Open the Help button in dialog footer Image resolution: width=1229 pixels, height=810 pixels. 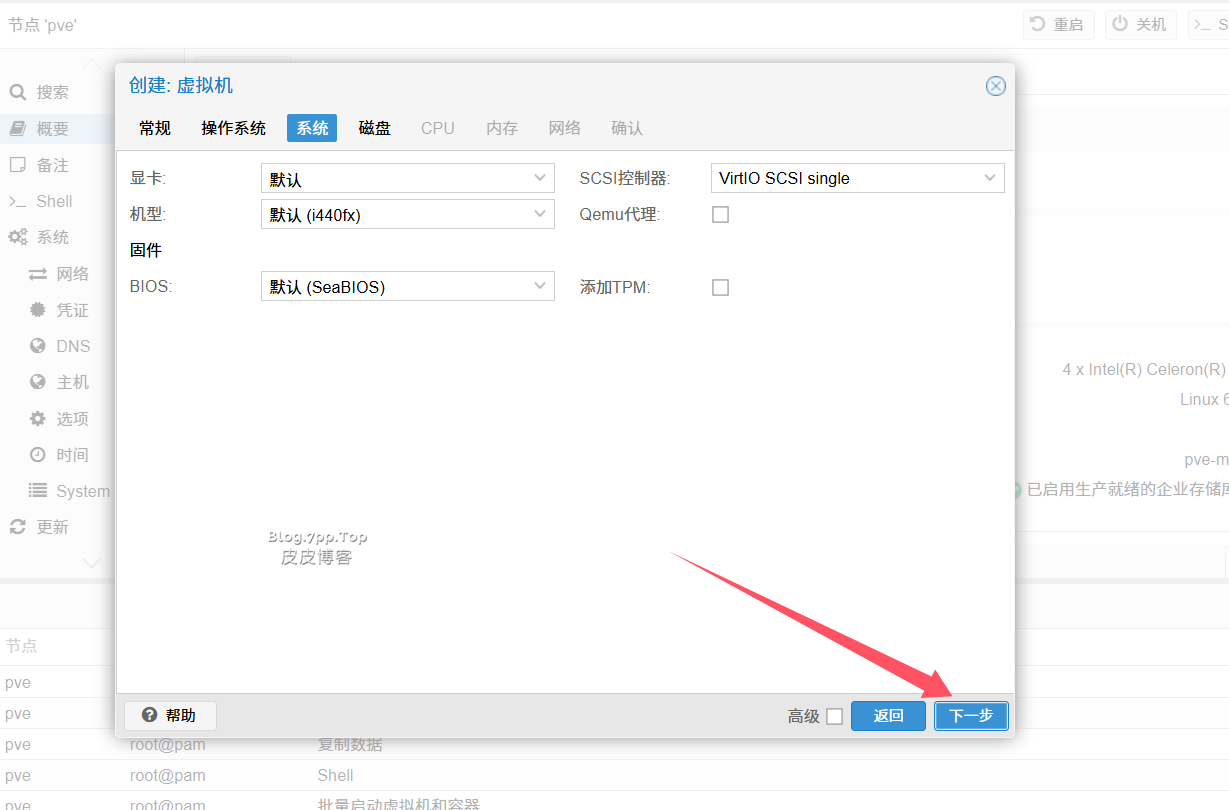coord(170,715)
